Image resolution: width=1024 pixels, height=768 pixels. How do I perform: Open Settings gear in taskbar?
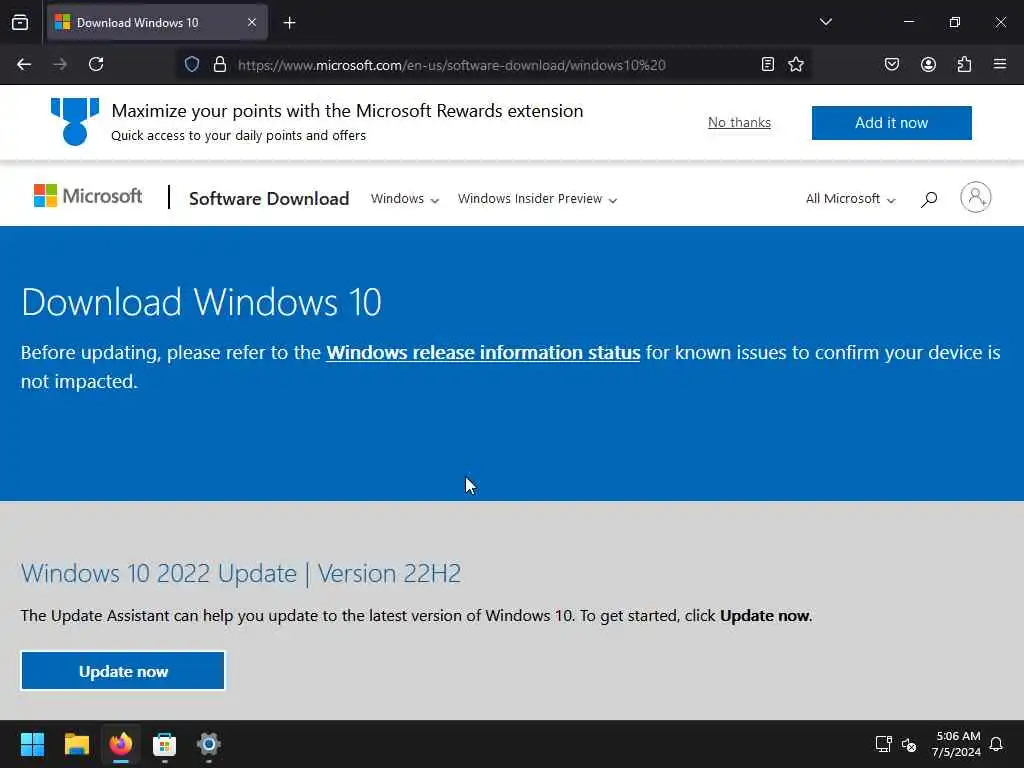(x=209, y=744)
